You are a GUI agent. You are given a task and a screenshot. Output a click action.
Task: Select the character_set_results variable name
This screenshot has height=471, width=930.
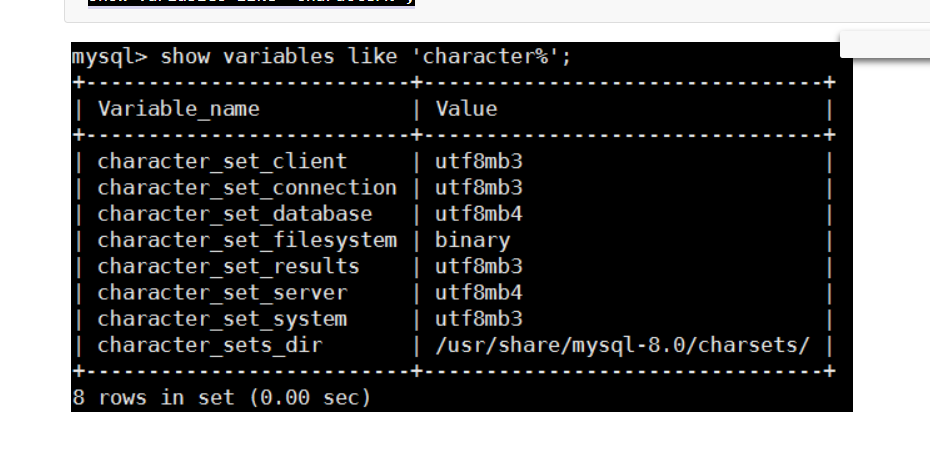[228, 266]
